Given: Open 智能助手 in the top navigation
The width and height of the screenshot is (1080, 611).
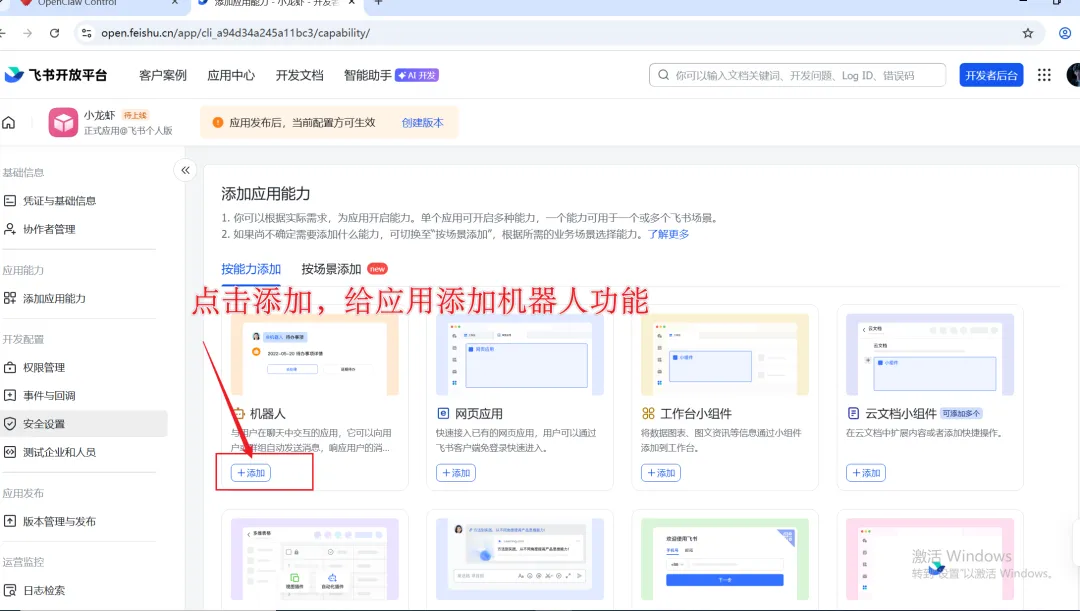Looking at the screenshot, I should [368, 75].
